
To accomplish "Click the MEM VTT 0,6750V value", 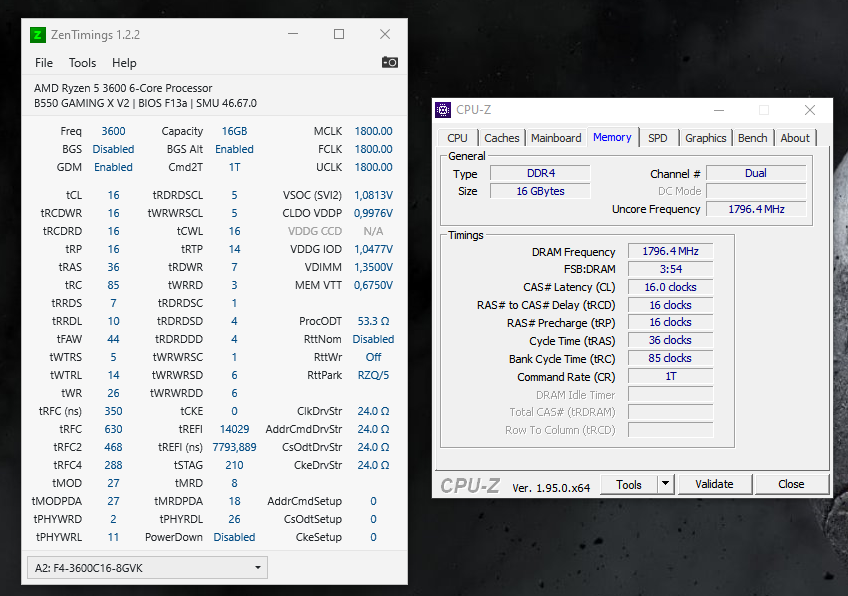I will [x=373, y=285].
